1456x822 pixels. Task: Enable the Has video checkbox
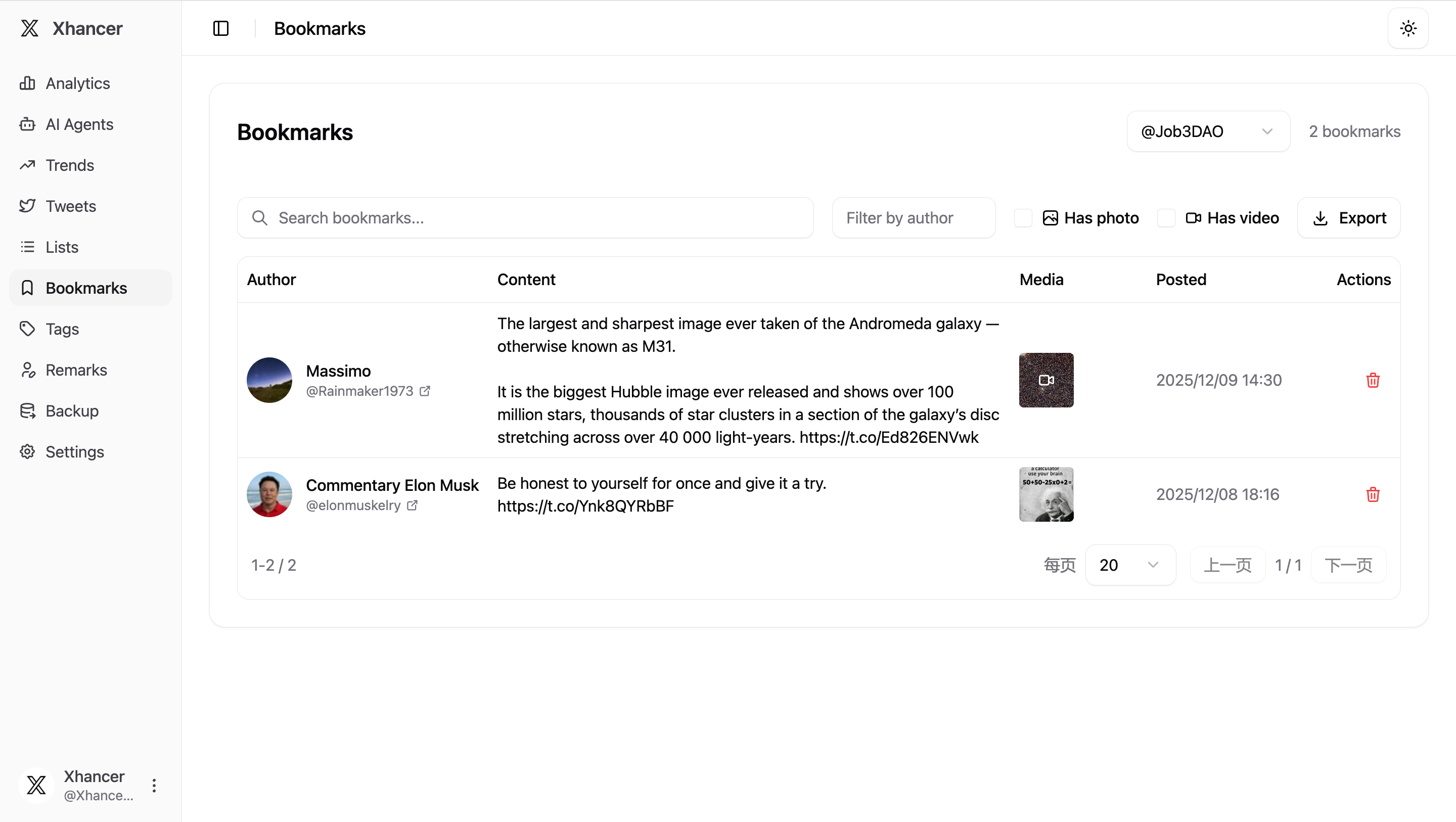1166,218
